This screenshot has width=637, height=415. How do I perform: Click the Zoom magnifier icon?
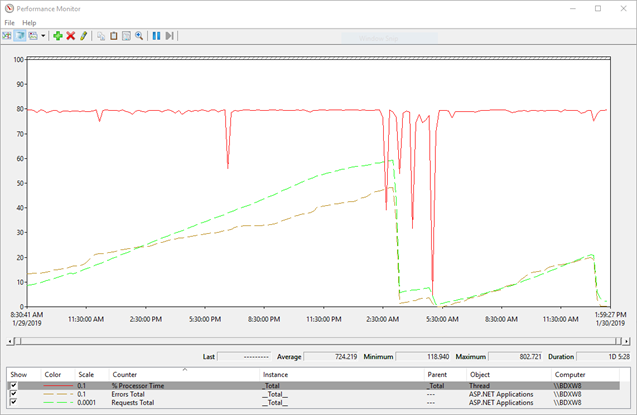pos(139,36)
